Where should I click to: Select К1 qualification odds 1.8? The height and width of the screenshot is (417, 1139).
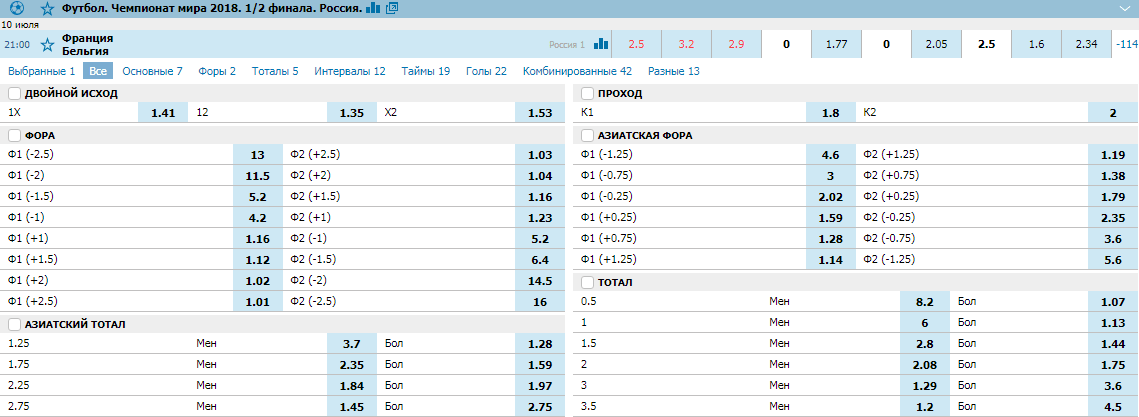coord(831,113)
